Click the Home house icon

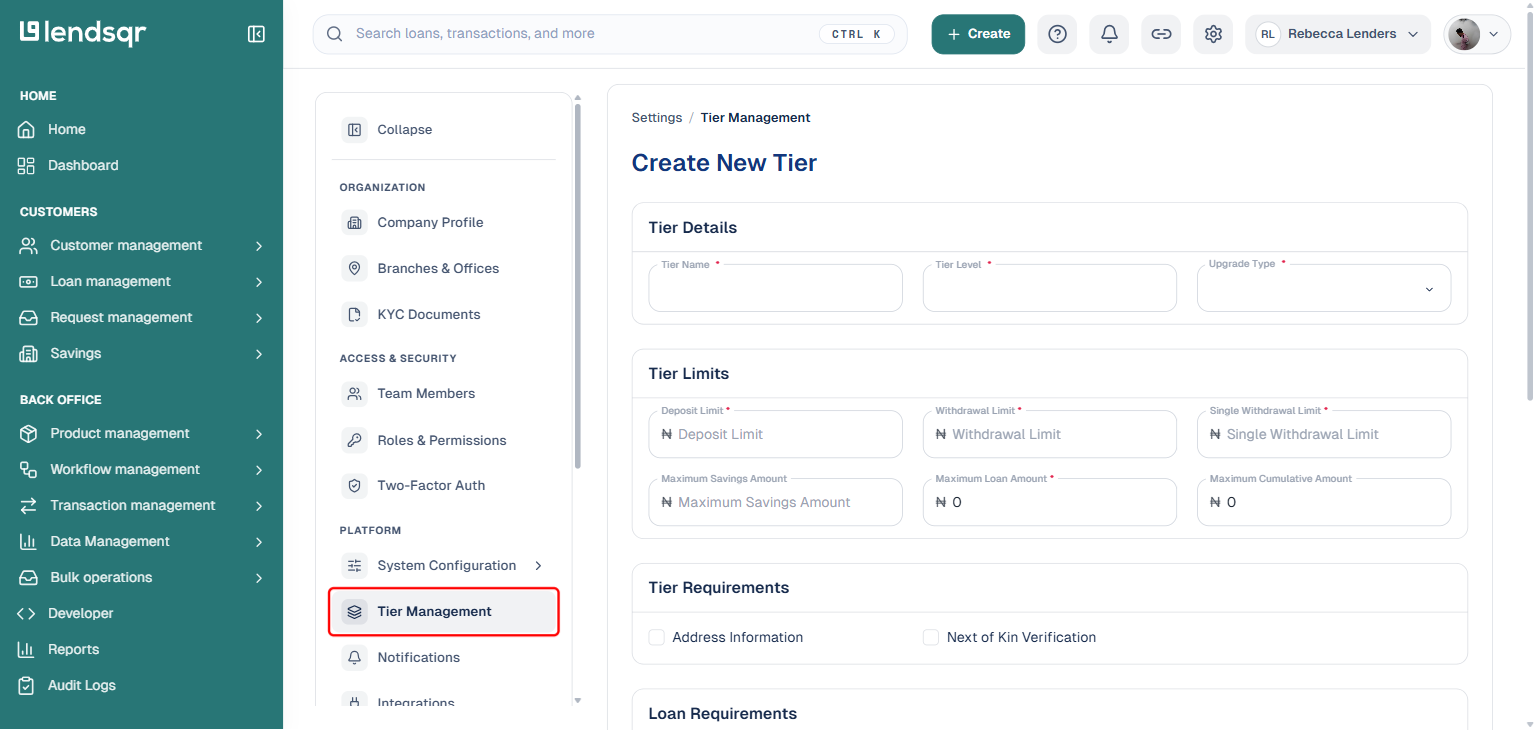click(x=27, y=130)
